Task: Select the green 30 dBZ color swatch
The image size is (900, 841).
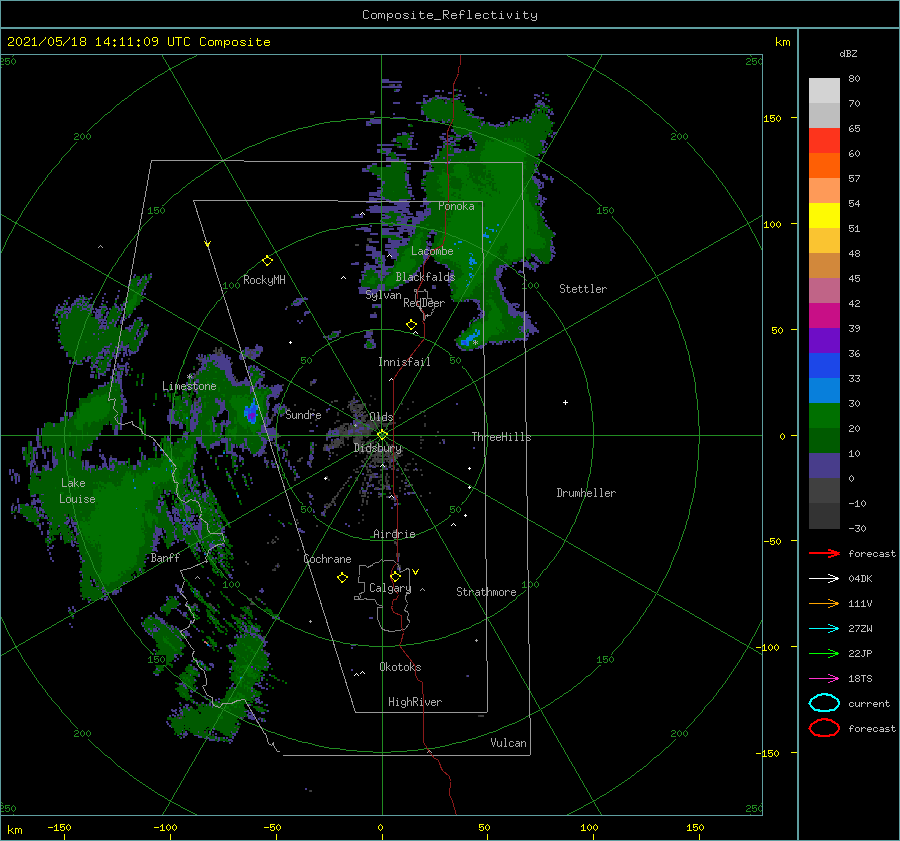Action: click(x=824, y=416)
